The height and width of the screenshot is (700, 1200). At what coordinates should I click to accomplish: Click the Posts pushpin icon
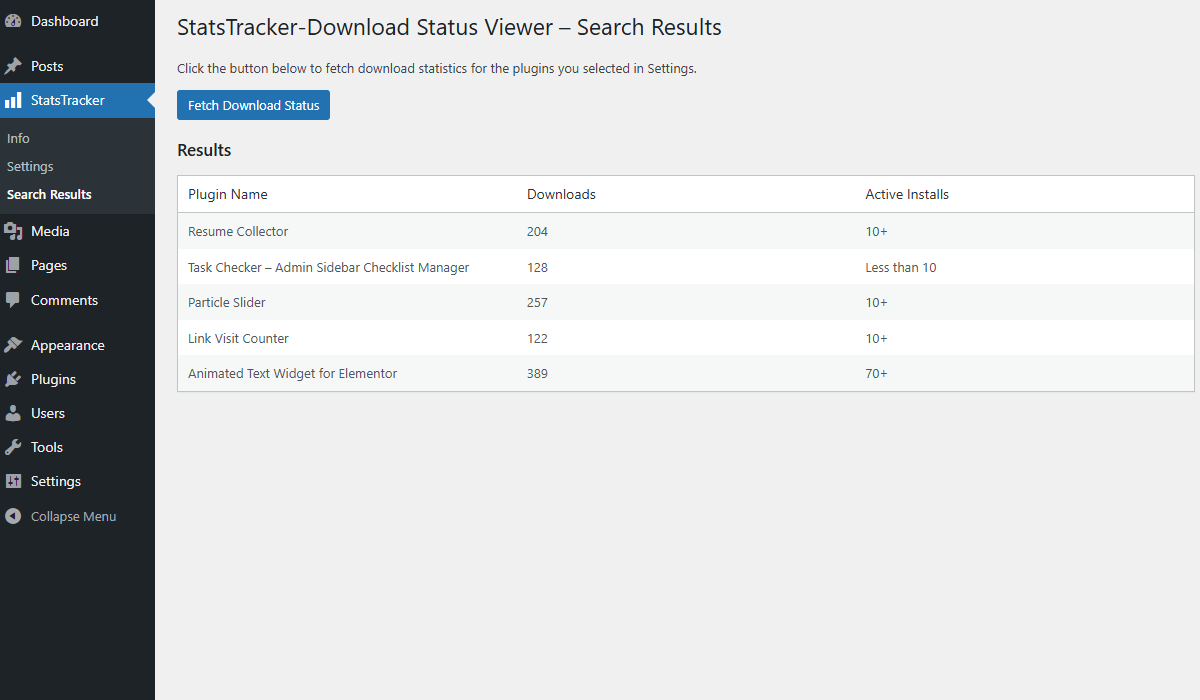13,66
